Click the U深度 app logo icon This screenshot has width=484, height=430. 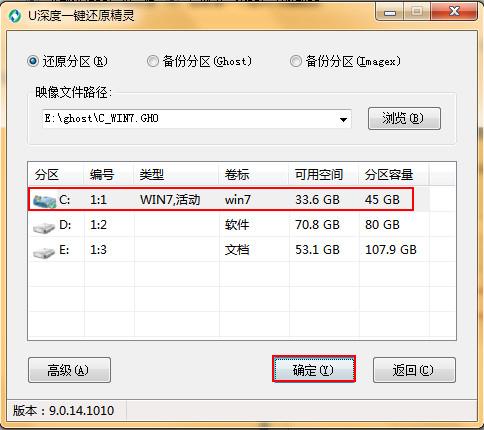[14, 16]
